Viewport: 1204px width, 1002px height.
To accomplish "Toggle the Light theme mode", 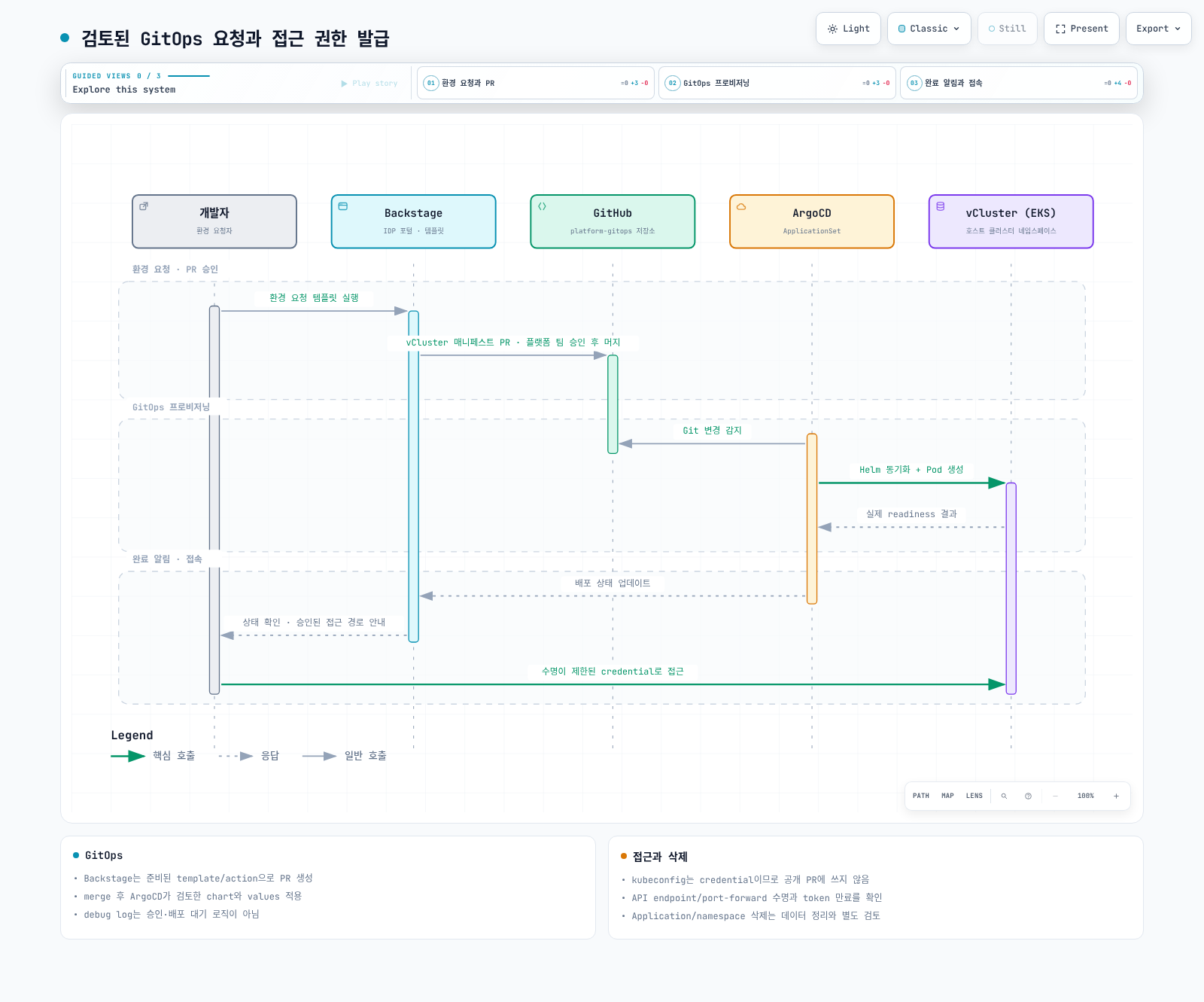I will (848, 29).
